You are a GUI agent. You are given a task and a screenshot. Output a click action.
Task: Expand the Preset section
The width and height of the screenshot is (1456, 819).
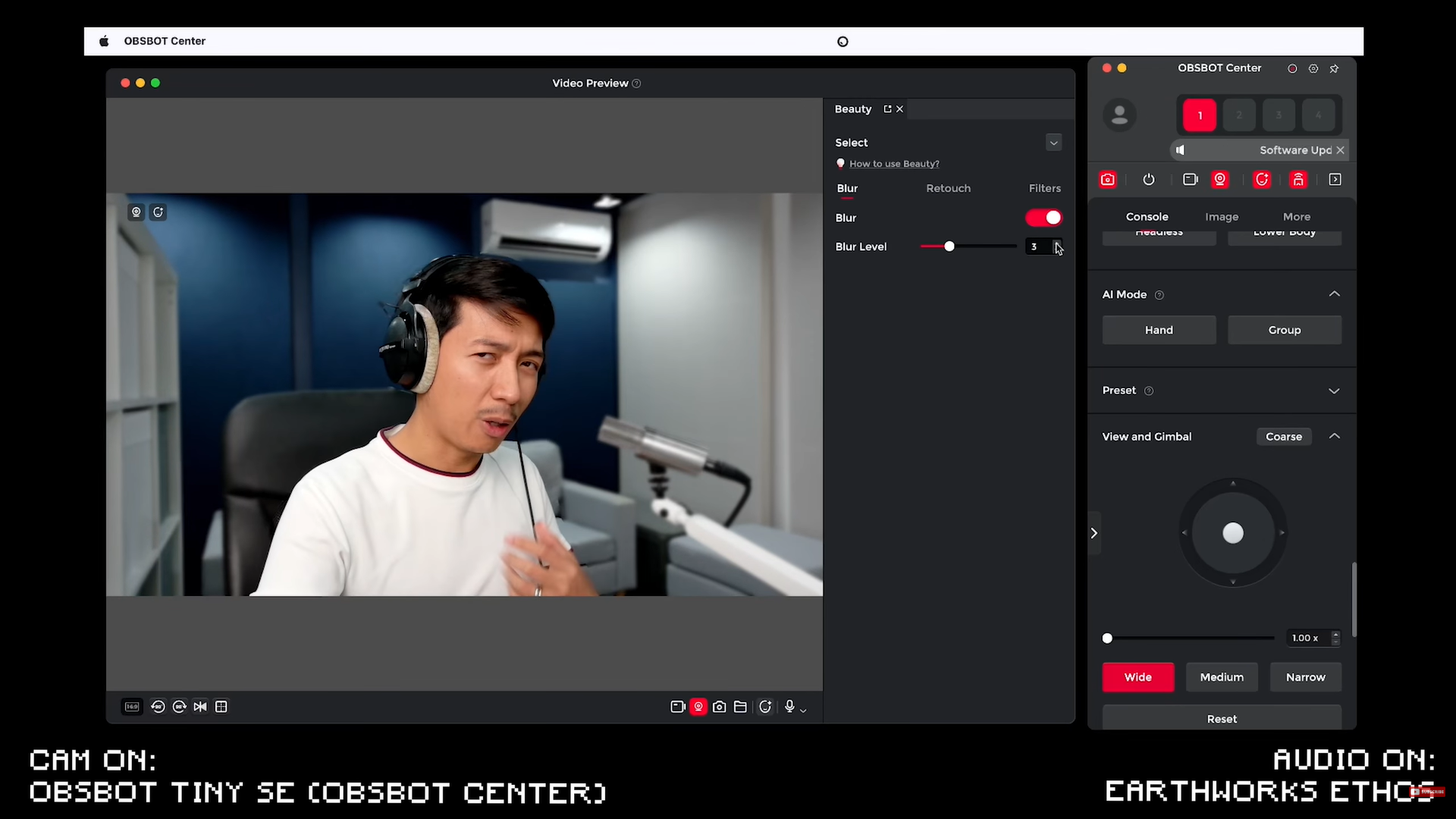[1334, 391]
